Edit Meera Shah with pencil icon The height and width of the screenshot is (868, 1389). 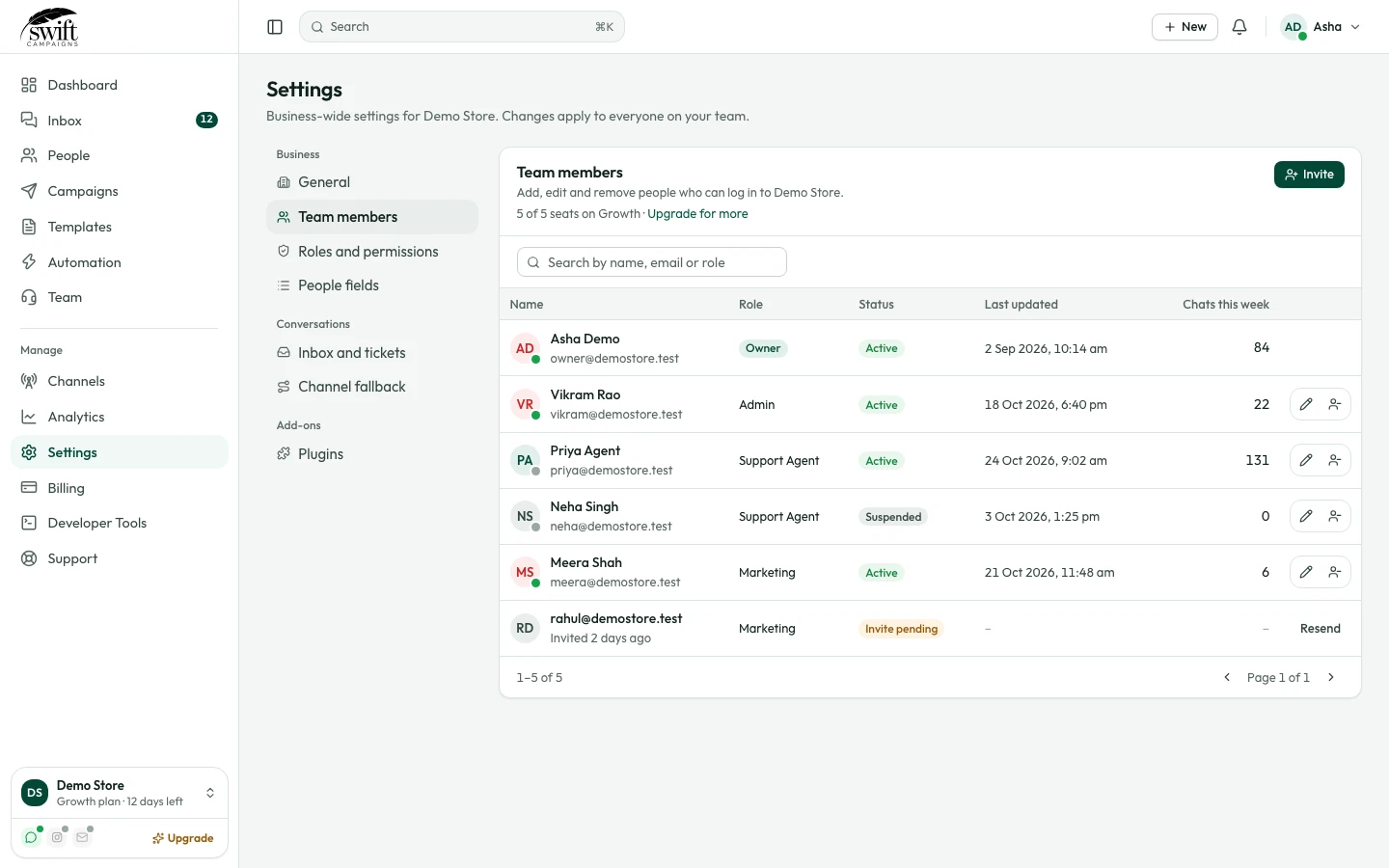[1306, 572]
